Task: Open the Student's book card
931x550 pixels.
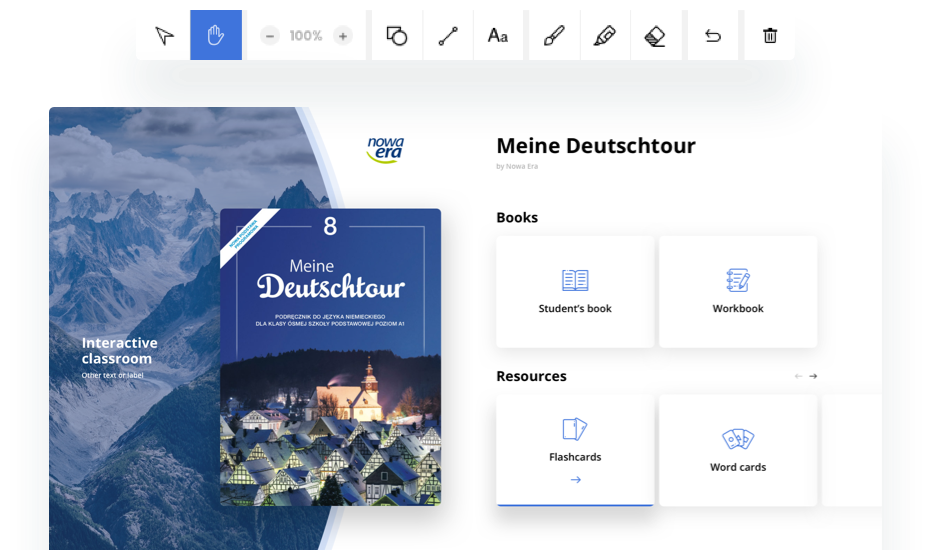Action: (x=575, y=292)
